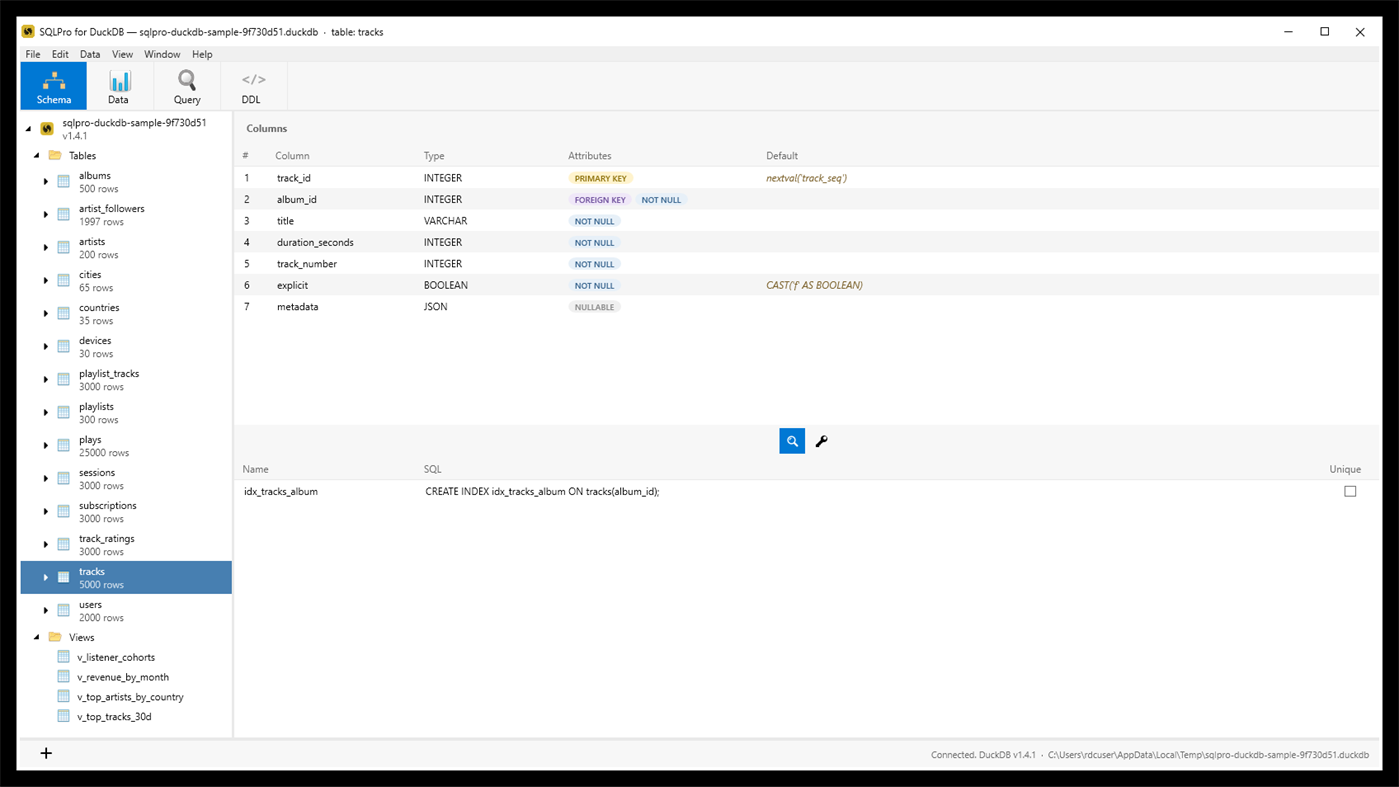Expand the playlists table node
Image resolution: width=1399 pixels, height=787 pixels.
pos(46,413)
